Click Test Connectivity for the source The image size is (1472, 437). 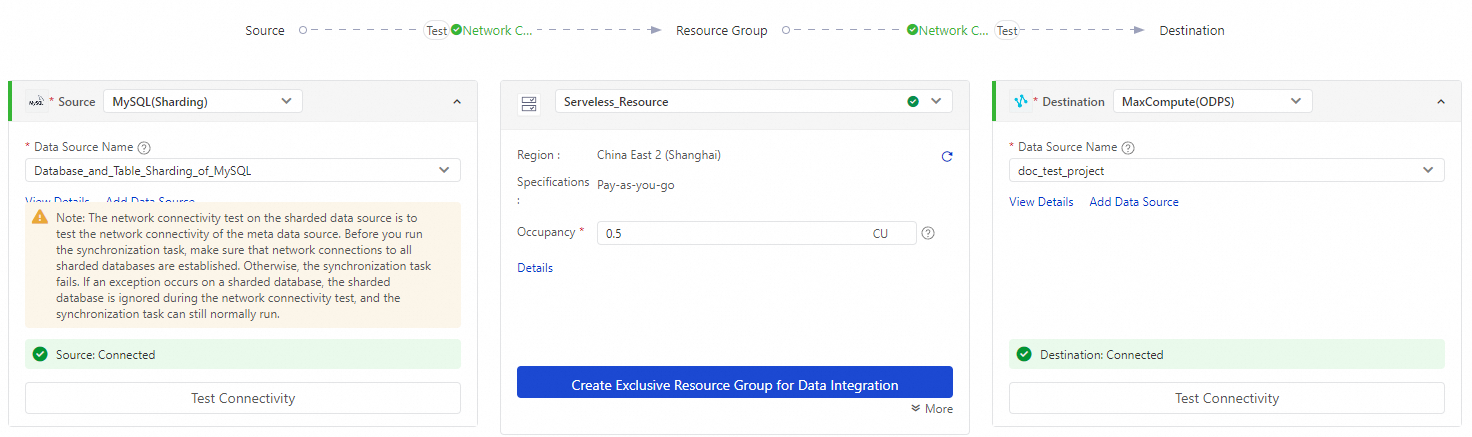tap(243, 398)
